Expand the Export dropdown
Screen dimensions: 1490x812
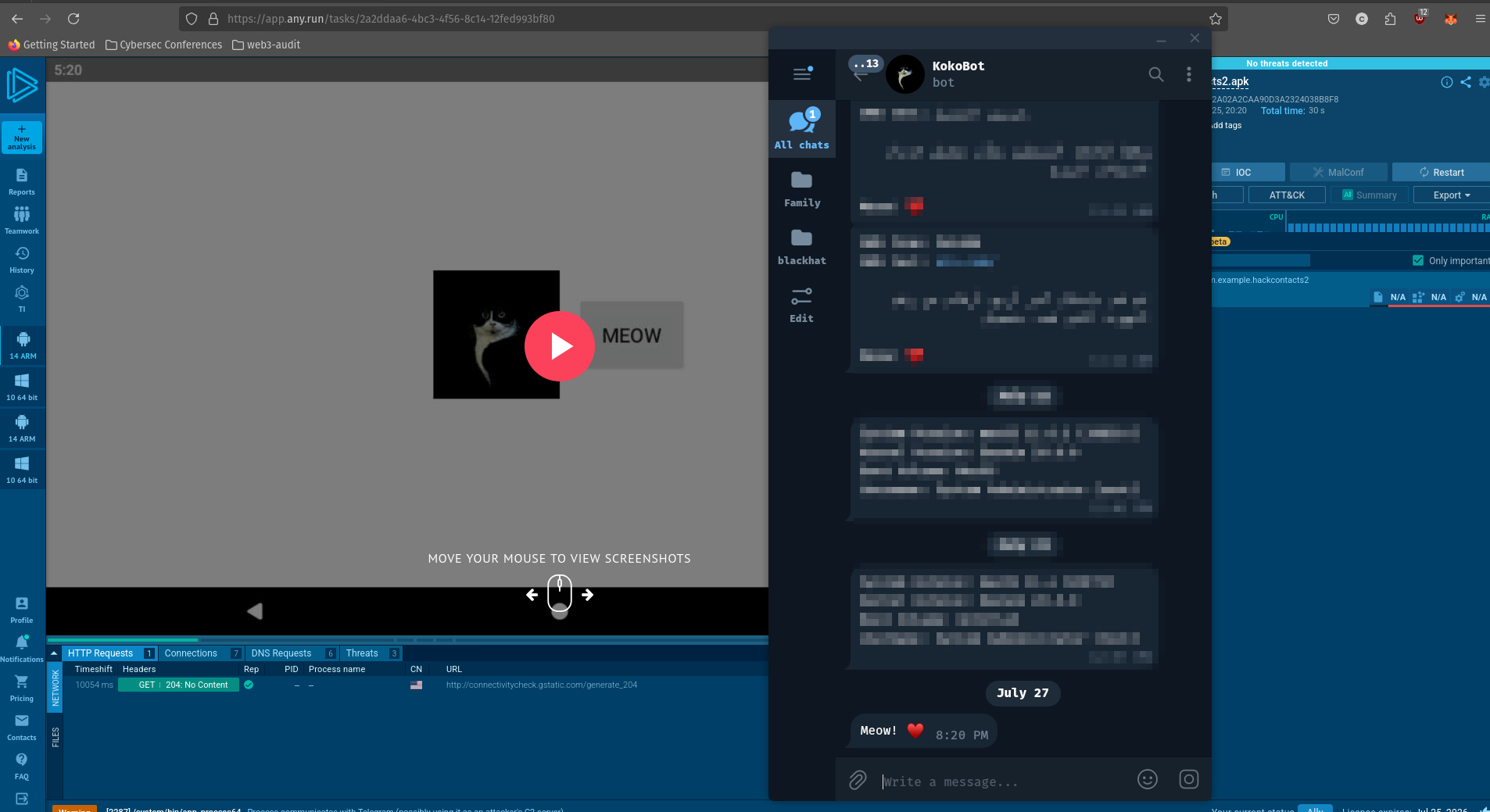click(1451, 195)
